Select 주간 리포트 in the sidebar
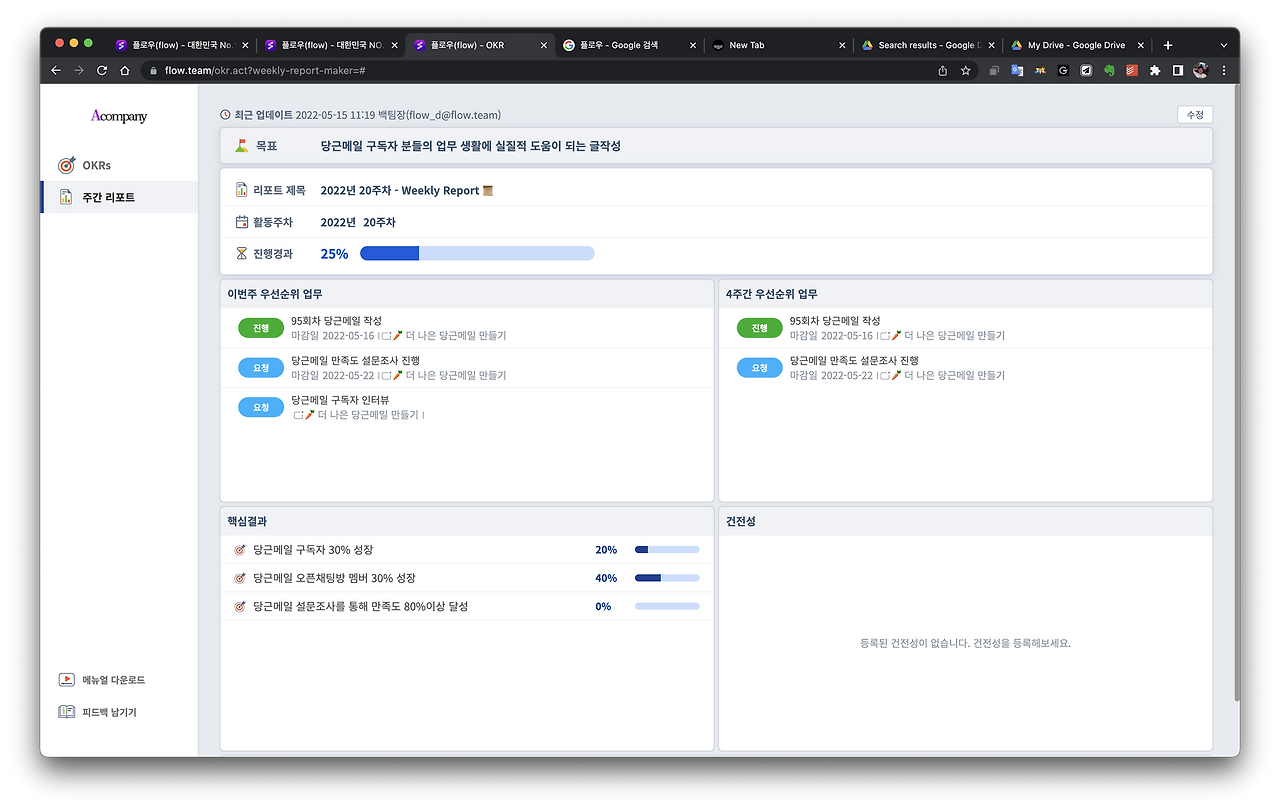 point(119,197)
